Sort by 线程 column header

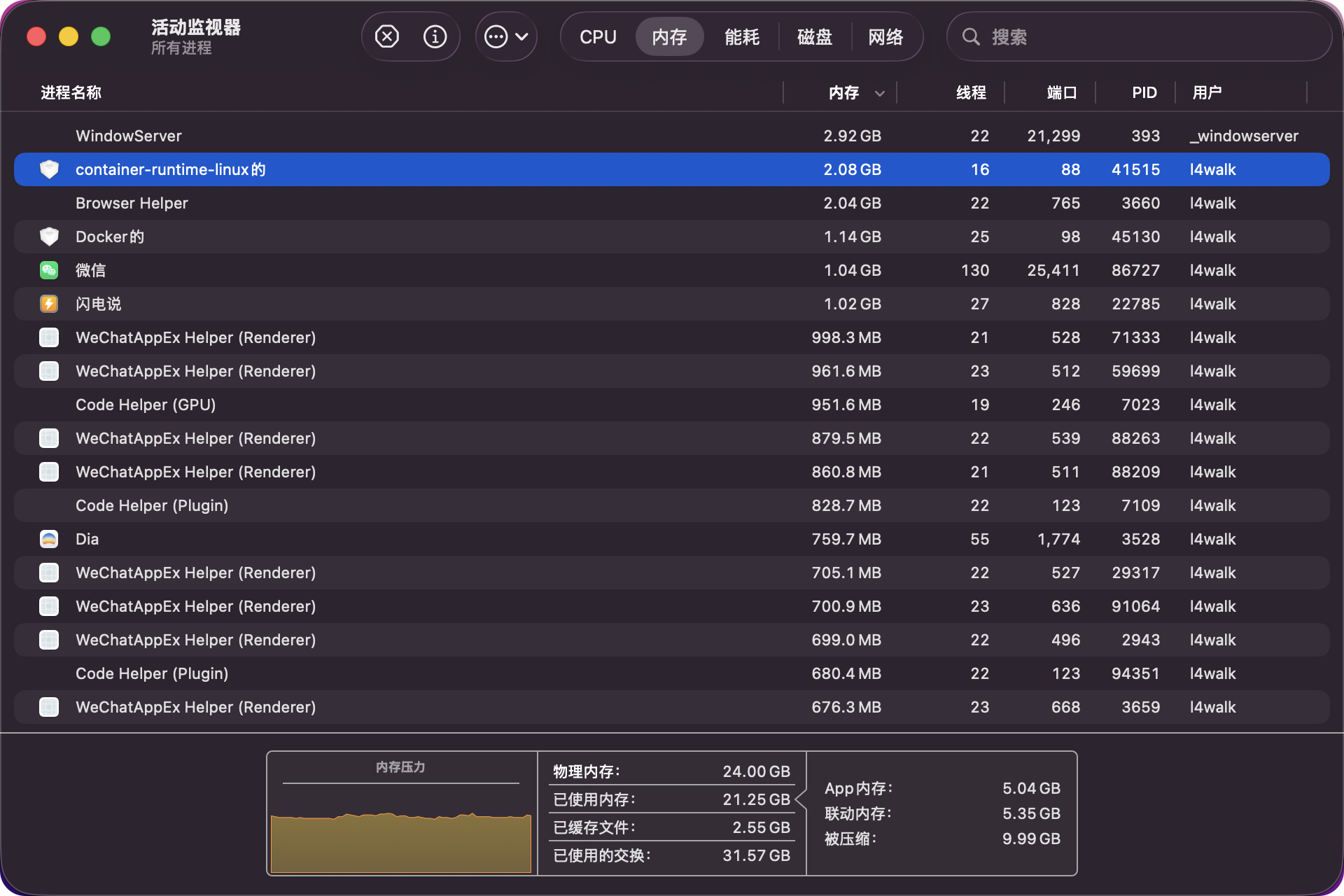coord(971,92)
